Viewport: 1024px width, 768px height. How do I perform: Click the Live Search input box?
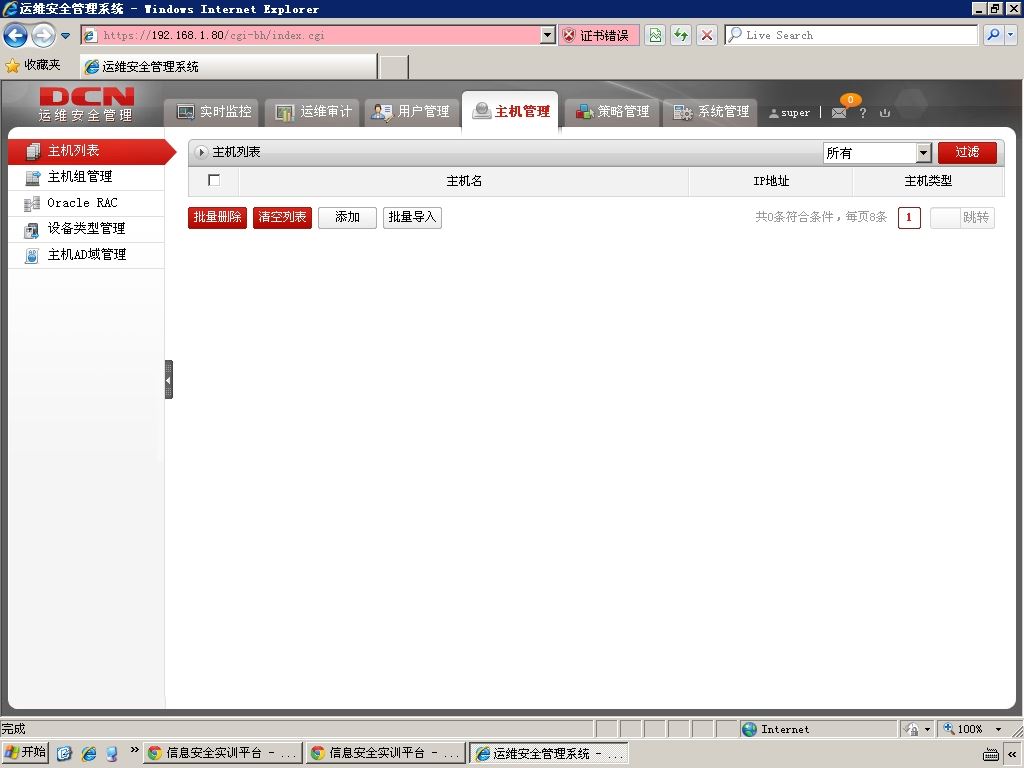tap(851, 35)
